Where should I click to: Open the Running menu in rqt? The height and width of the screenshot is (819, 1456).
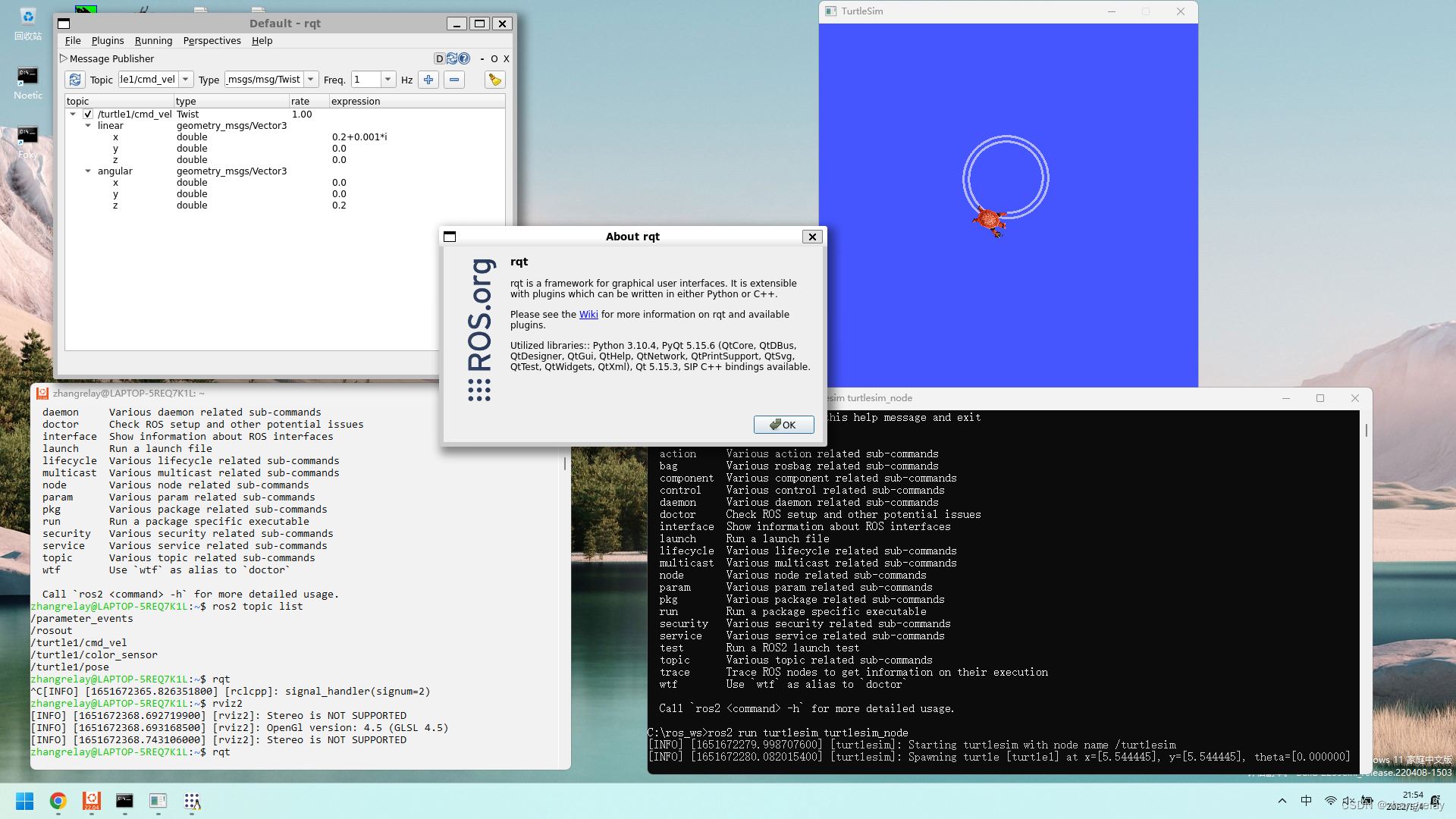pyautogui.click(x=154, y=41)
